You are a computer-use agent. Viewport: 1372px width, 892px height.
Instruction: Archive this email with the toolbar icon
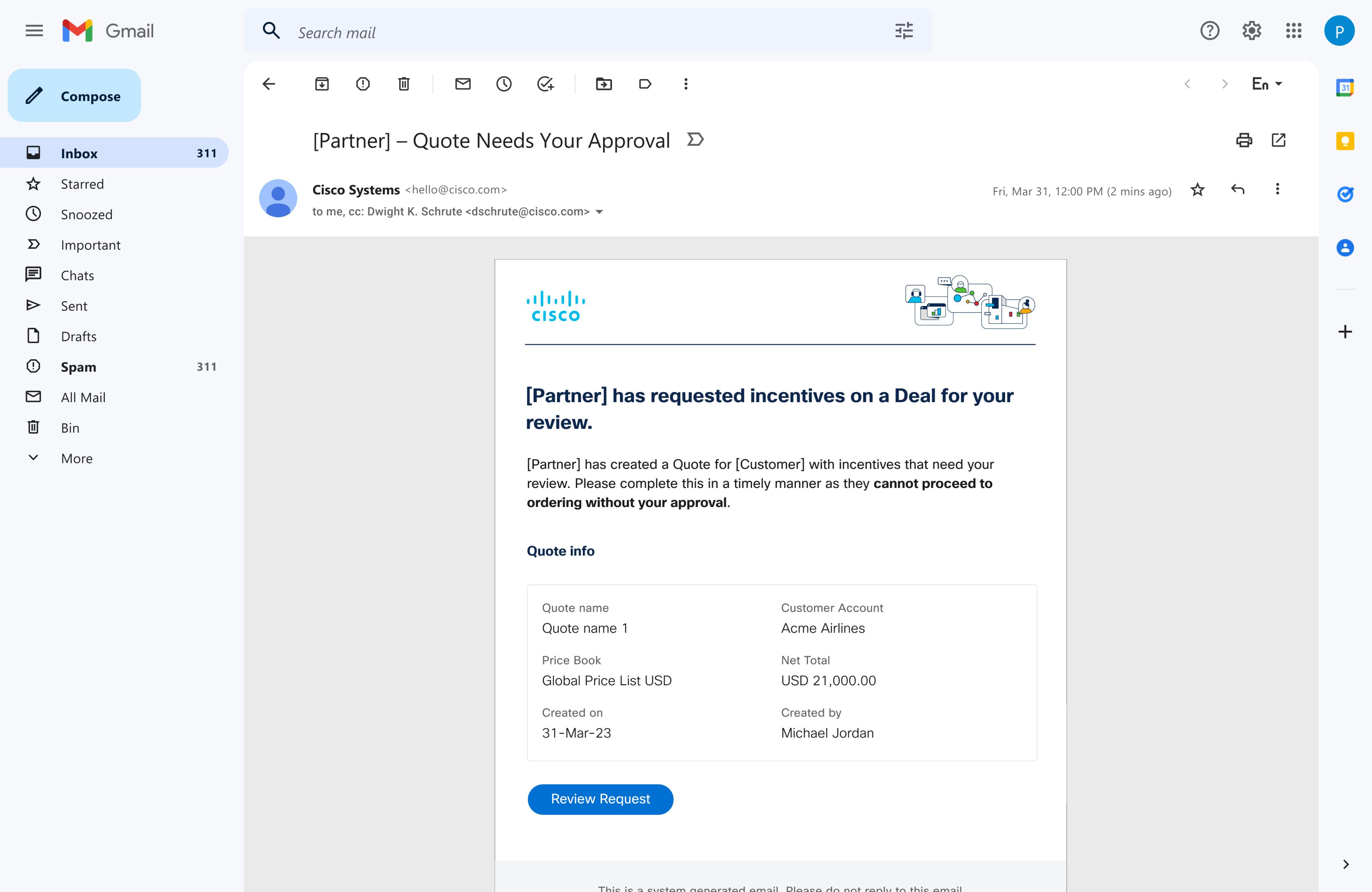[322, 84]
